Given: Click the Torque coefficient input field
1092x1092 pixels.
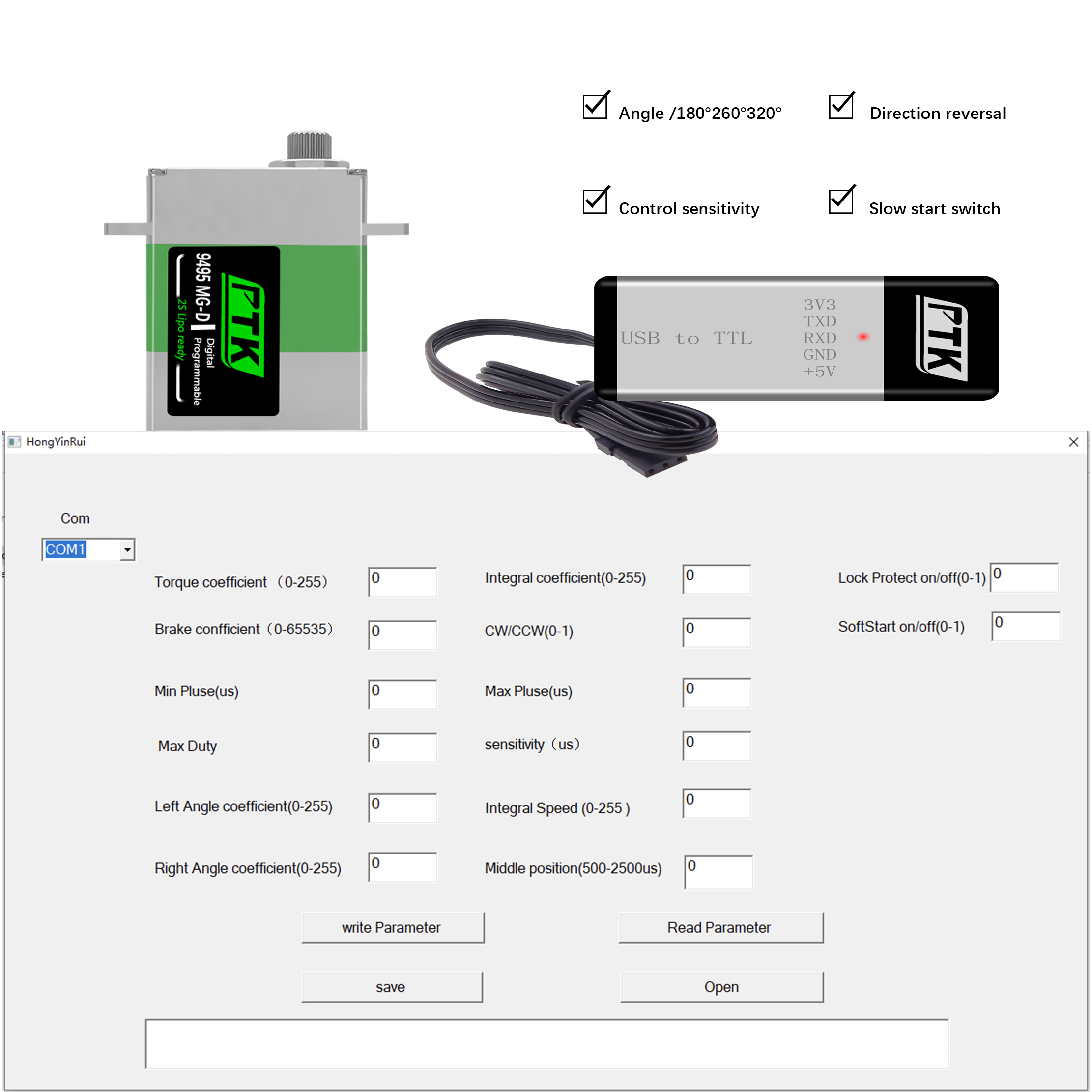Looking at the screenshot, I should pyautogui.click(x=402, y=581).
